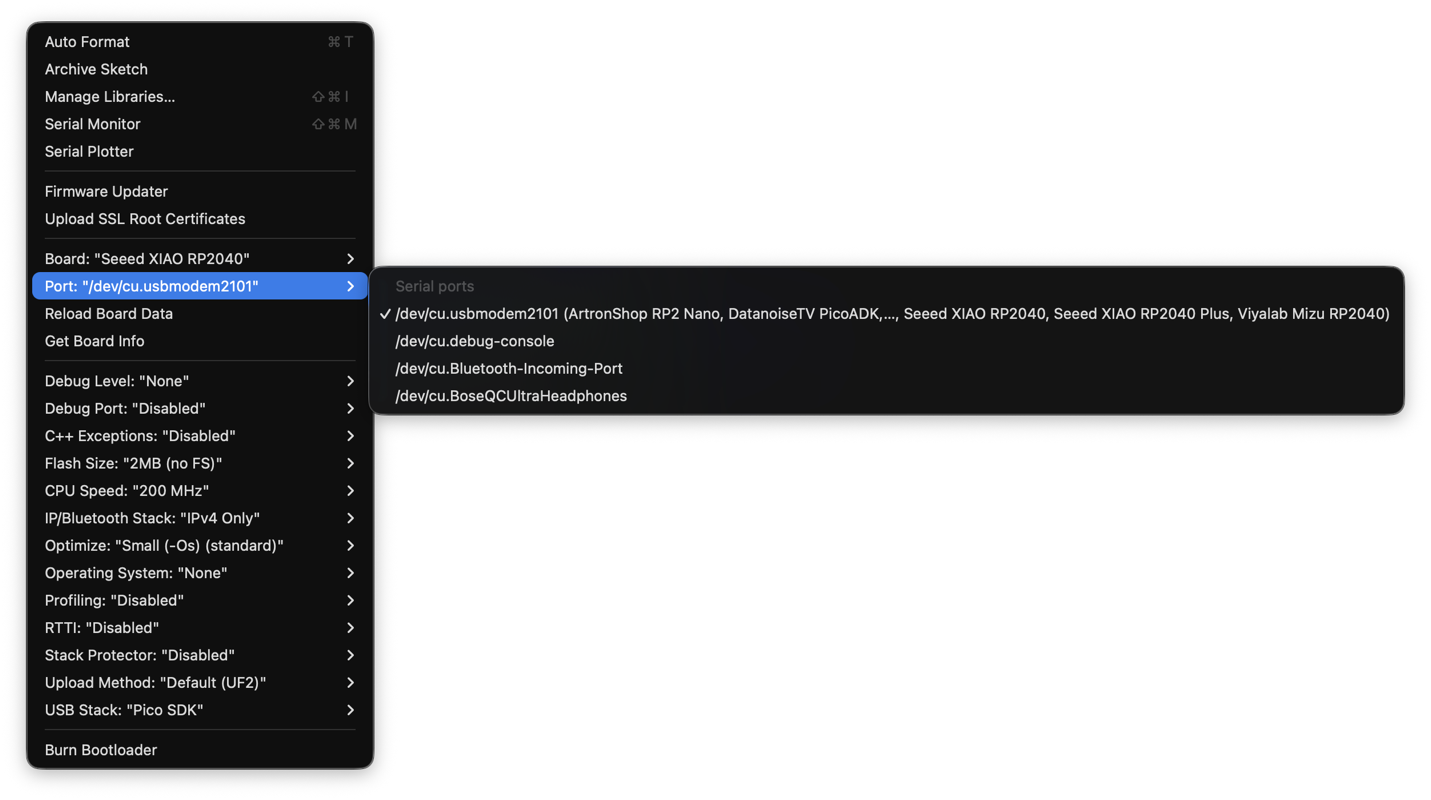
Task: Expand CPU Speed "200 MHz" options
Action: click(x=200, y=491)
